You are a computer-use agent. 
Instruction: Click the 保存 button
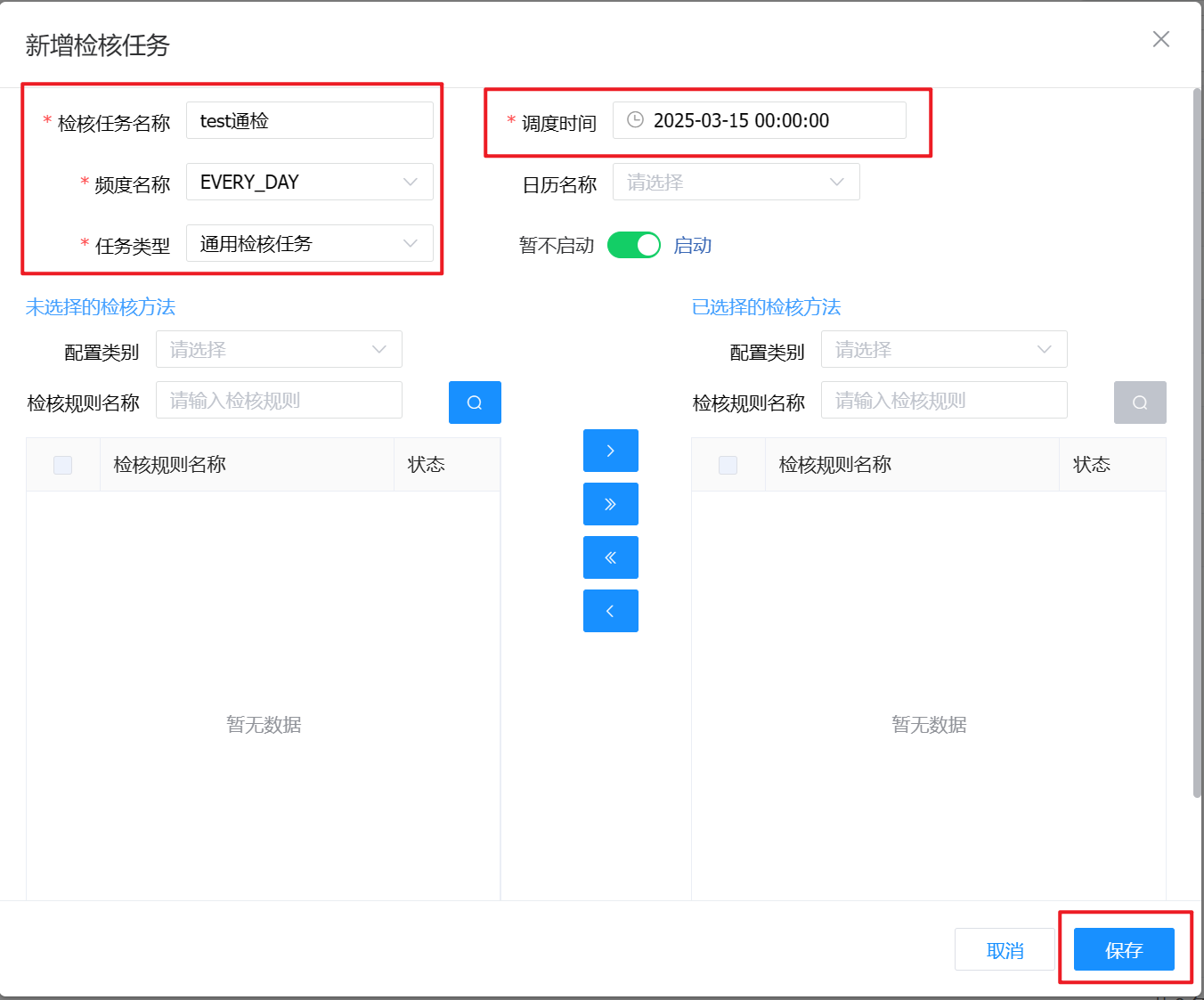[x=1123, y=950]
